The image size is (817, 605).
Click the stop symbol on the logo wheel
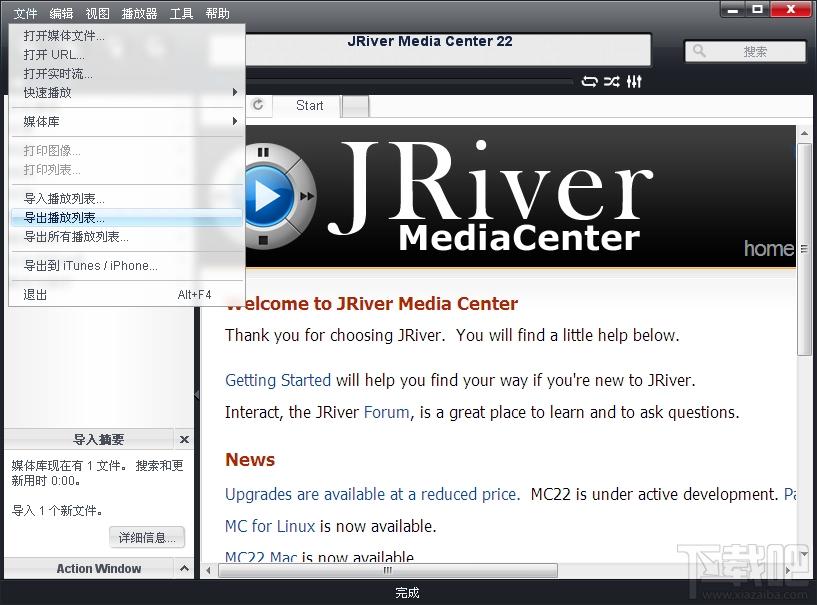coord(263,240)
